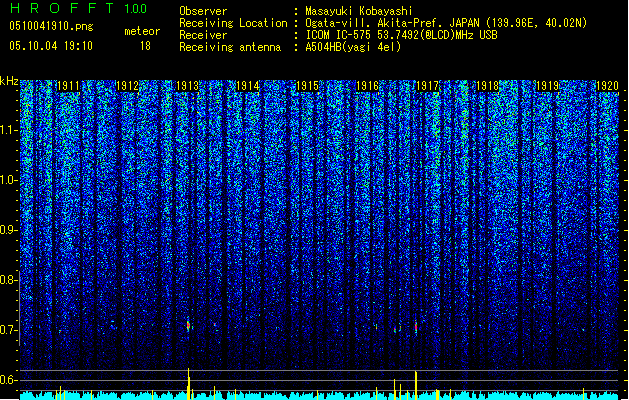Click the Receiving Location label
The image size is (629, 400).
tap(233, 23)
